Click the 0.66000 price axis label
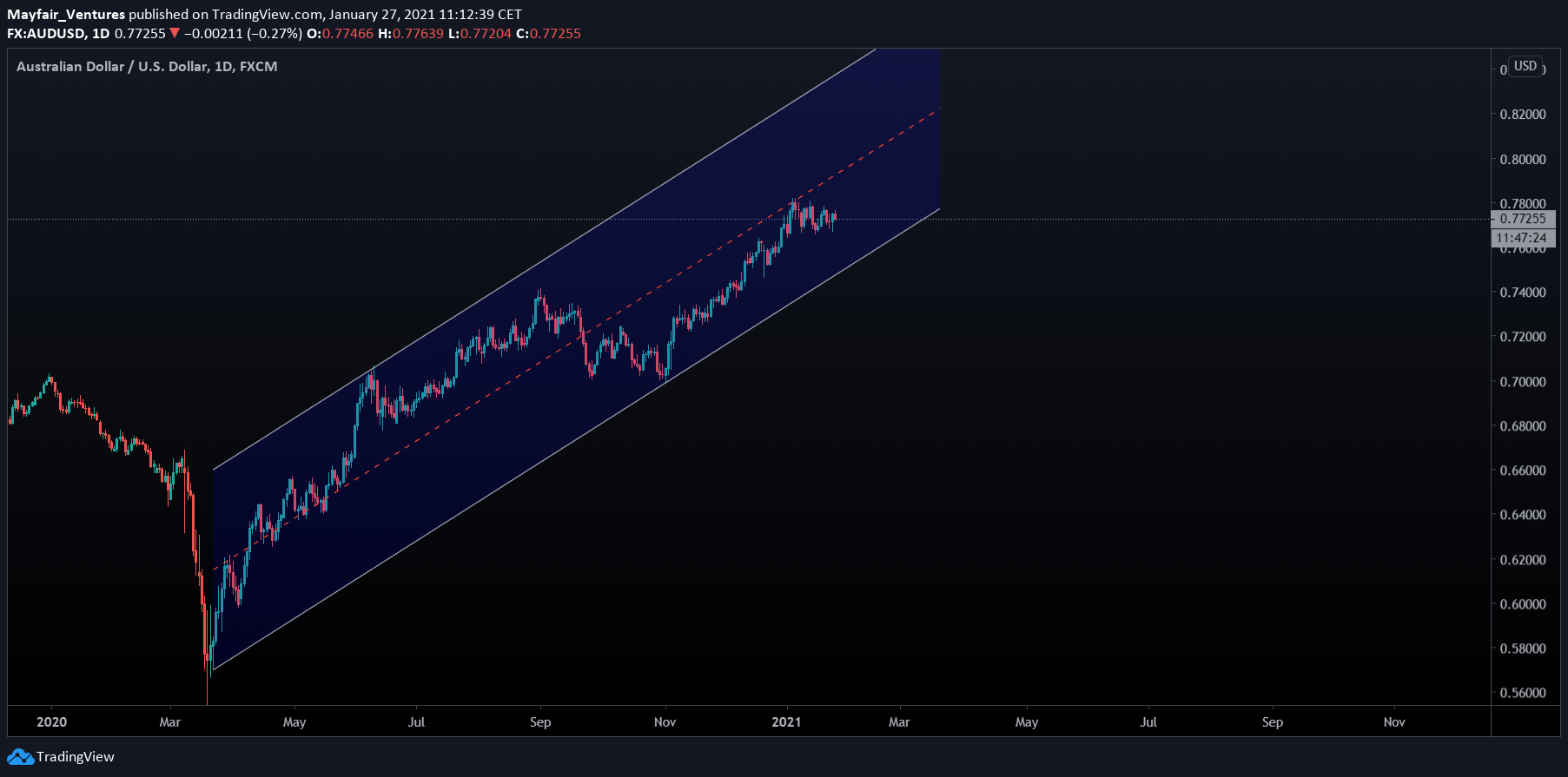 tap(1523, 471)
